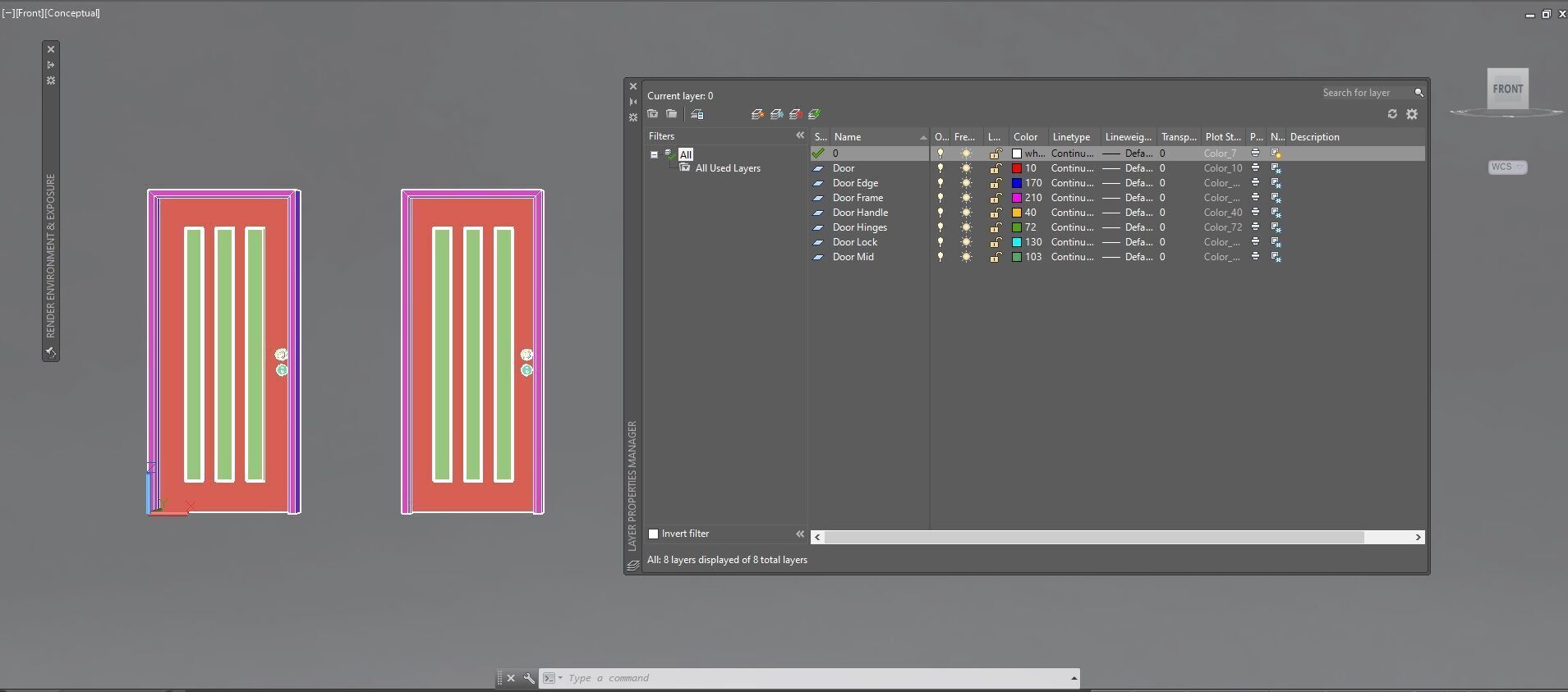Collapse filter pane using bottom chevron
The height and width of the screenshot is (692, 1568).
click(800, 534)
